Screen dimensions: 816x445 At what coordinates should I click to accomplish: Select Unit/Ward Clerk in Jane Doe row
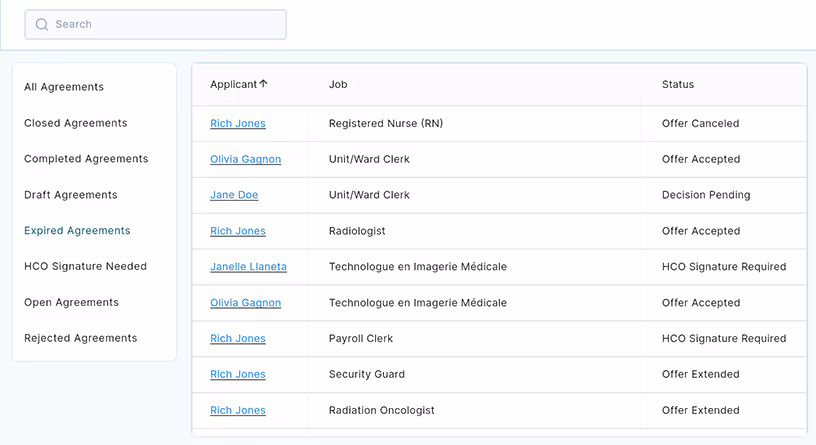click(x=369, y=195)
